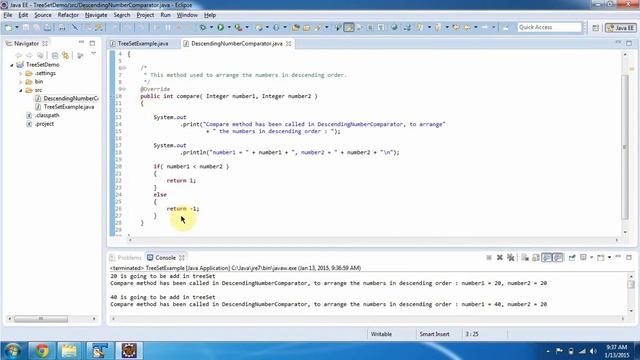Click the Debug bug icon in toolbar
This screenshot has width=640, height=360.
(x=203, y=27)
